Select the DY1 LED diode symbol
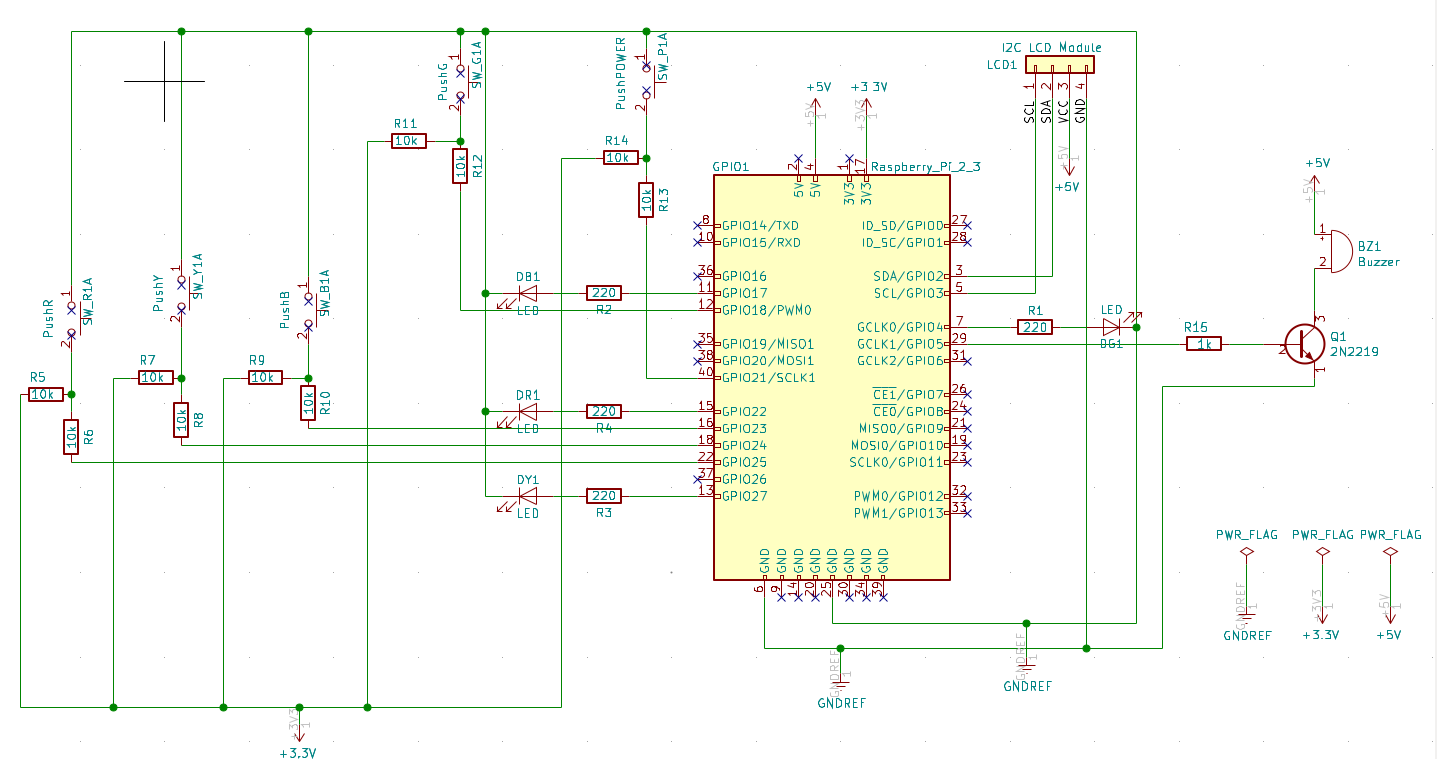This screenshot has width=1437, height=759. pyautogui.click(x=527, y=496)
